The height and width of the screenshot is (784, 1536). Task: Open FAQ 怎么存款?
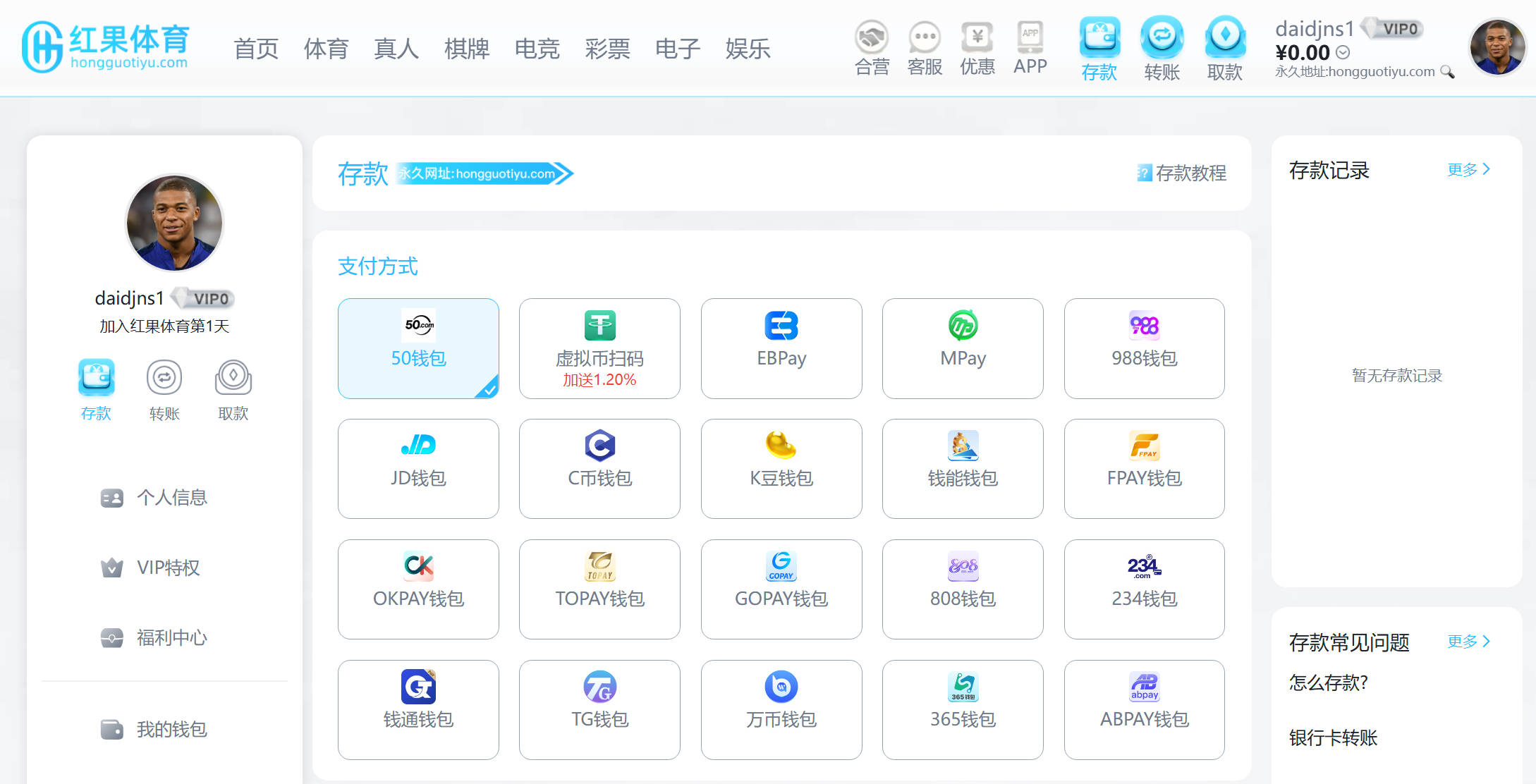[x=1329, y=682]
